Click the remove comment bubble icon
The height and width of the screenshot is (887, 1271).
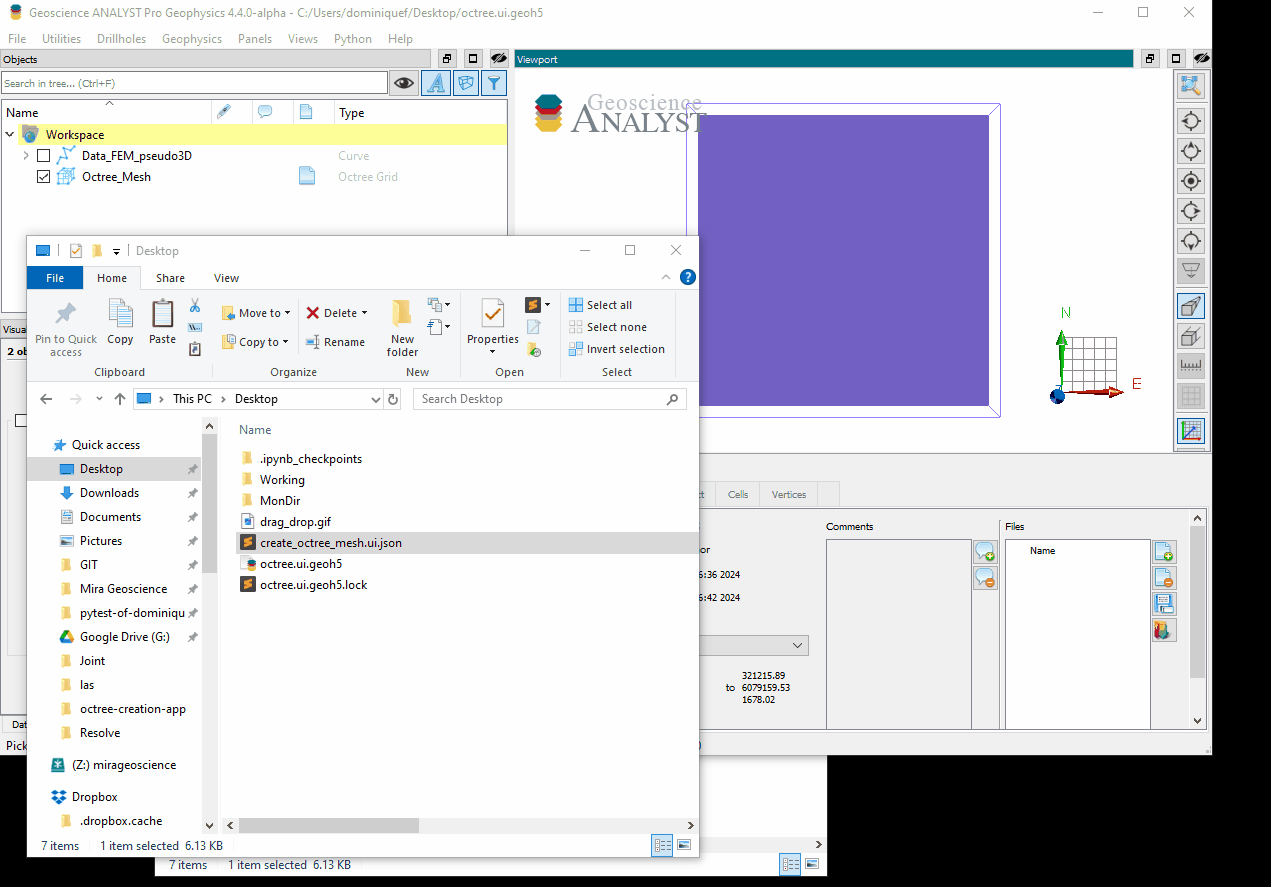pos(985,578)
